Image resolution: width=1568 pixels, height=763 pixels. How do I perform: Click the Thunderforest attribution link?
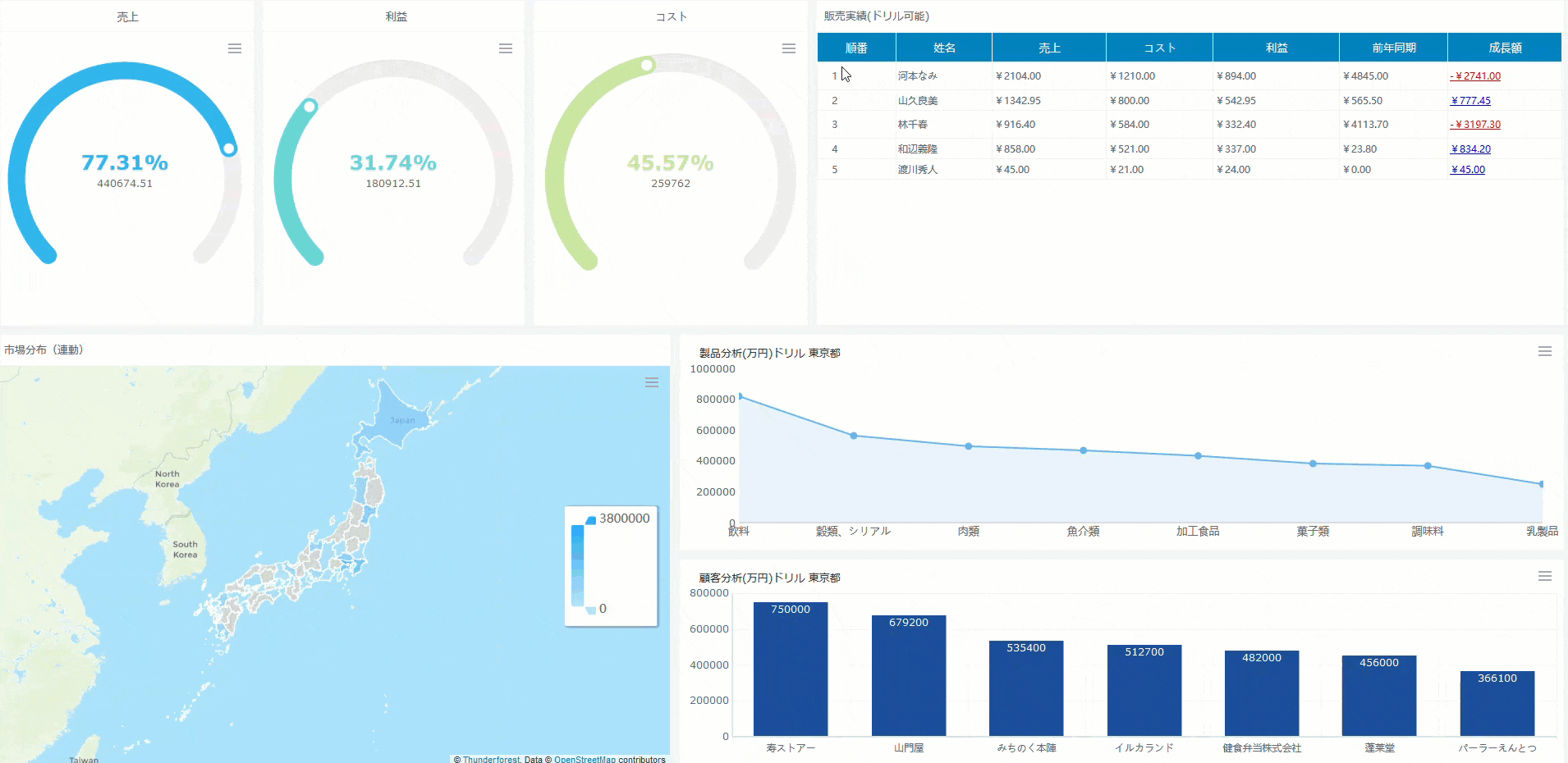pos(491,759)
